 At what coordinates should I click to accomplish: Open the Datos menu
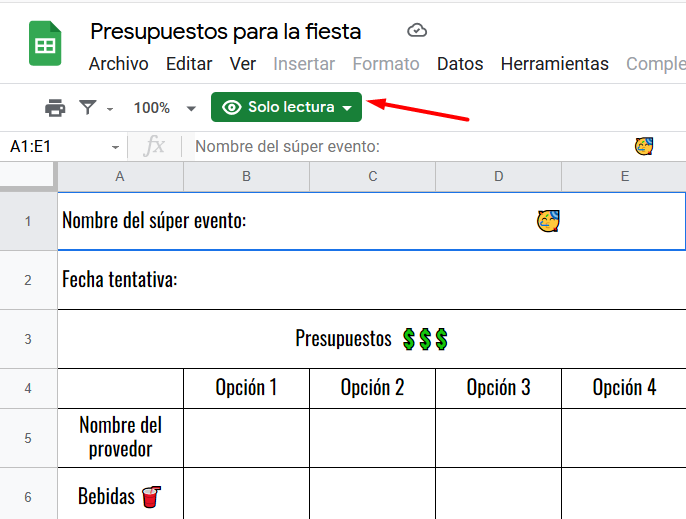click(x=460, y=64)
